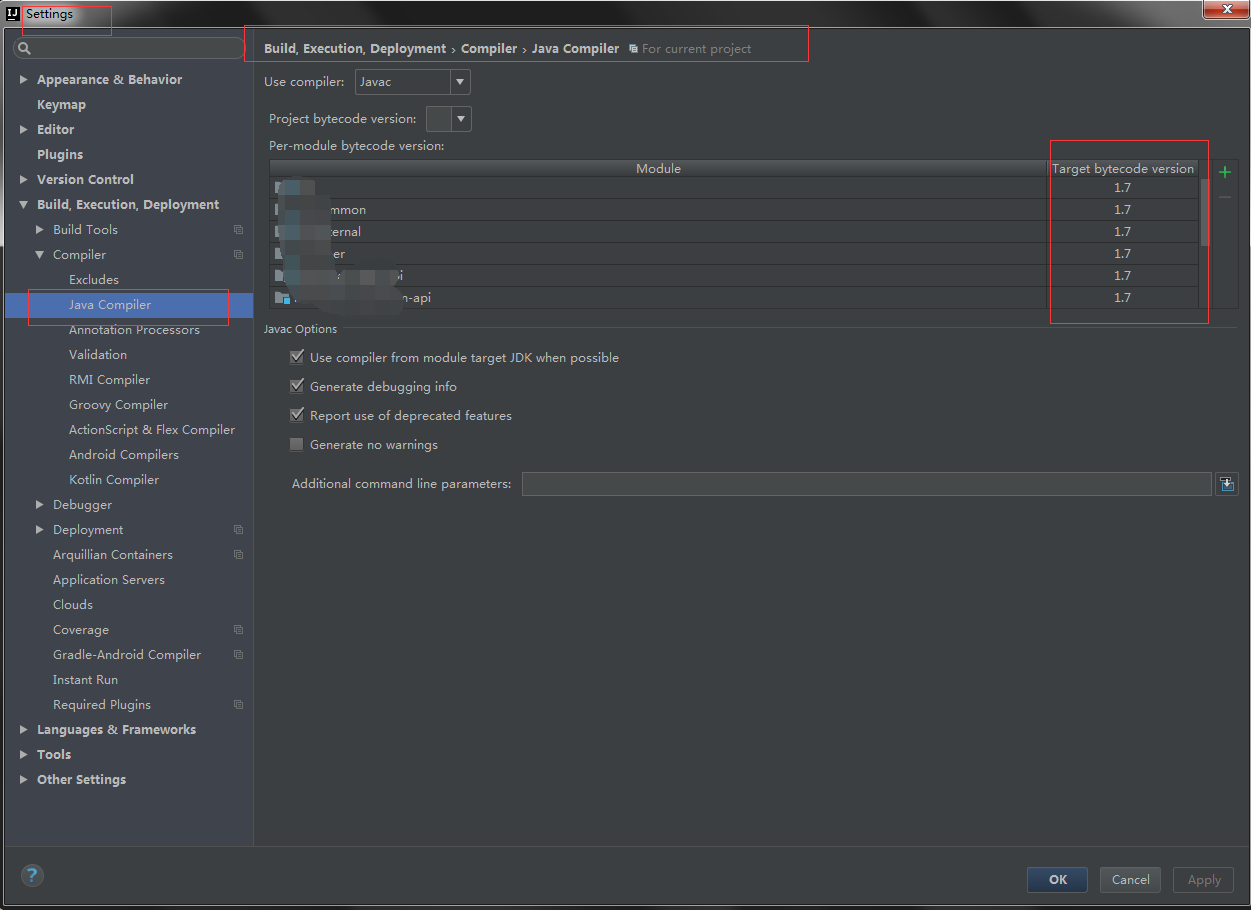The image size is (1251, 910).
Task: Open the 'Use compiler' Javac dropdown
Action: pyautogui.click(x=412, y=82)
